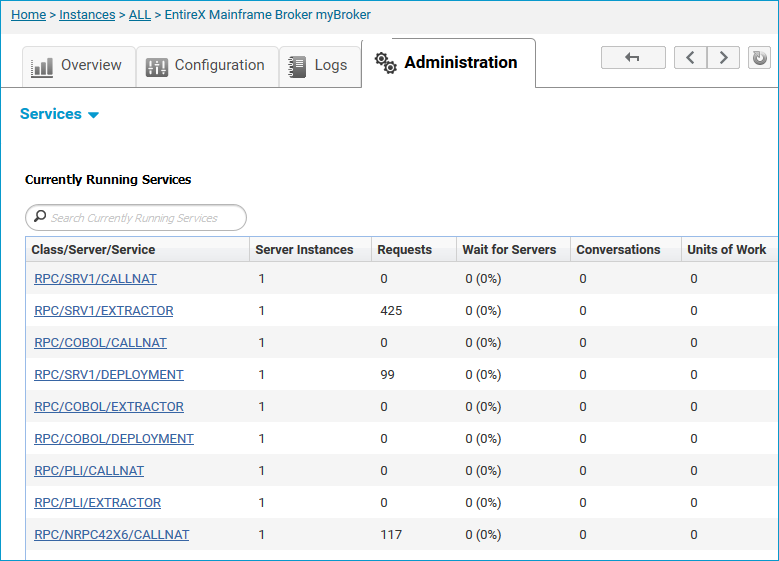Click the ALL breadcrumb link
779x561 pixels.
point(140,15)
